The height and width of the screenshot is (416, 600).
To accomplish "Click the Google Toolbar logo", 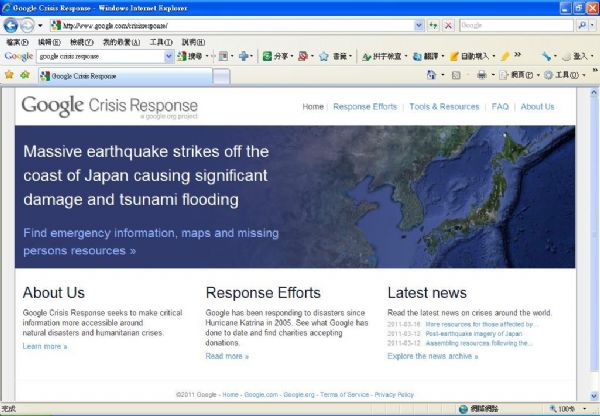I will tap(19, 56).
